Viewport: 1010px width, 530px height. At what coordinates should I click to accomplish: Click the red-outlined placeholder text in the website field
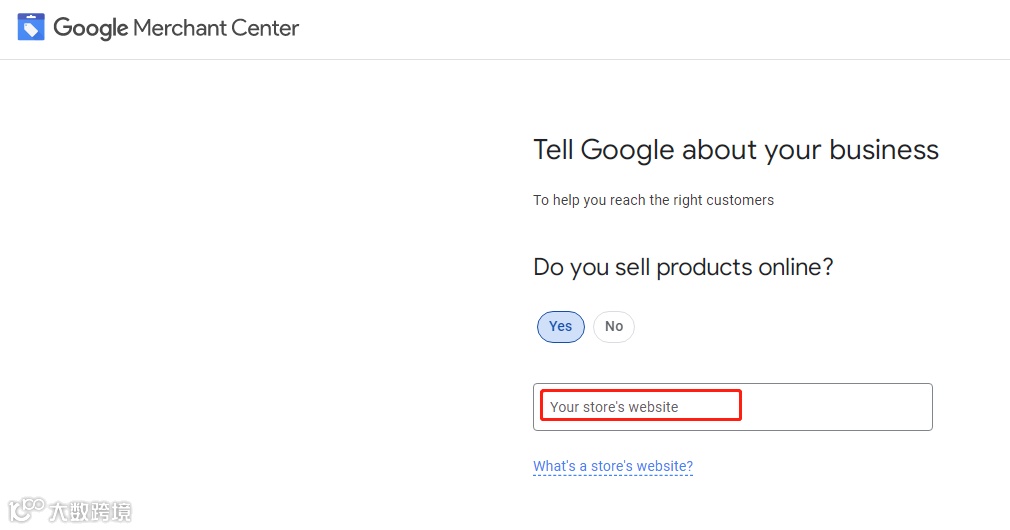(x=614, y=407)
